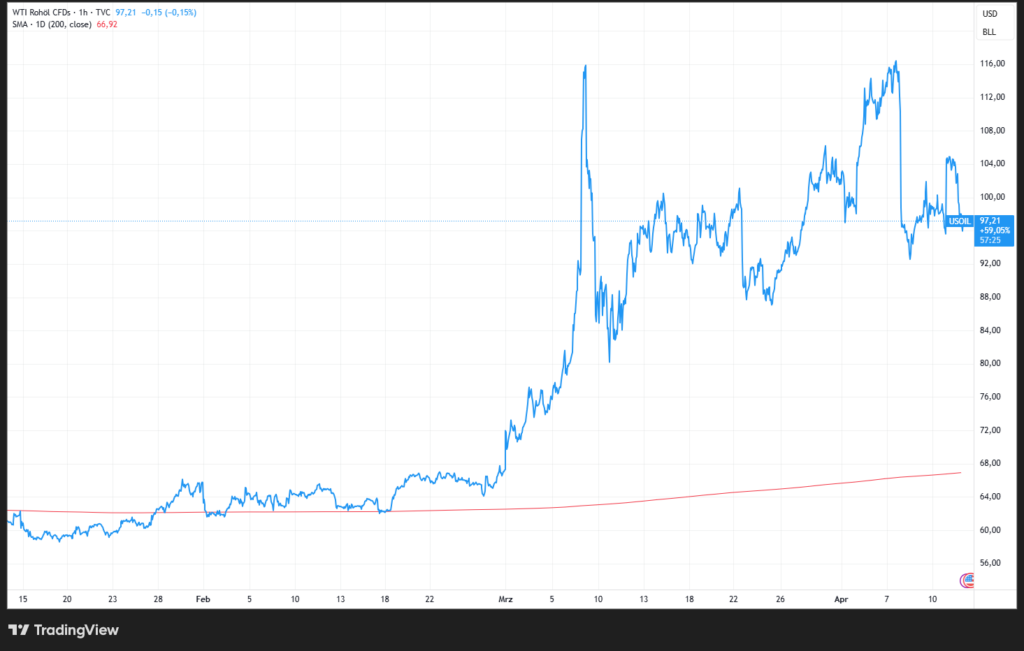Screen dimensions: 1024x651
Task: Click the red SMA value 66,92
Action: click(108, 24)
